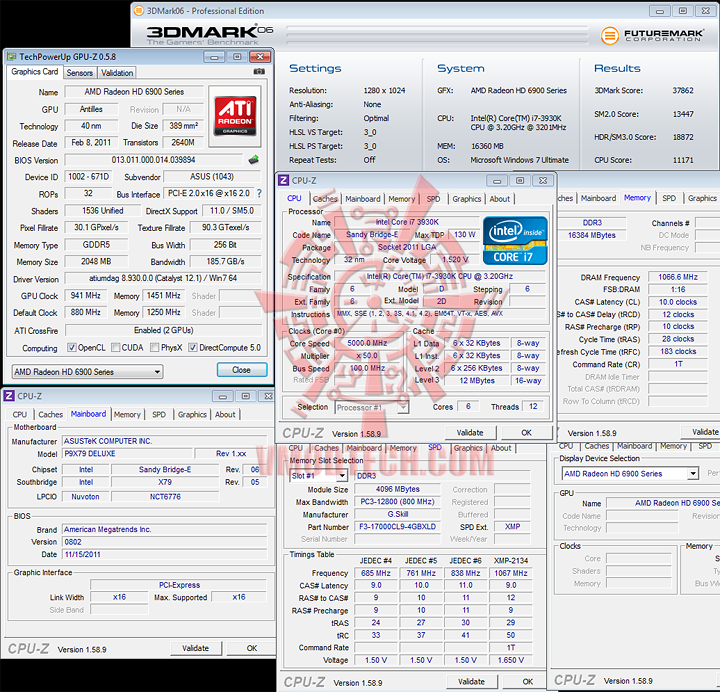Screen dimensions: 720x692
Task: Click OK in the front CPU-Z window
Action: (526, 433)
